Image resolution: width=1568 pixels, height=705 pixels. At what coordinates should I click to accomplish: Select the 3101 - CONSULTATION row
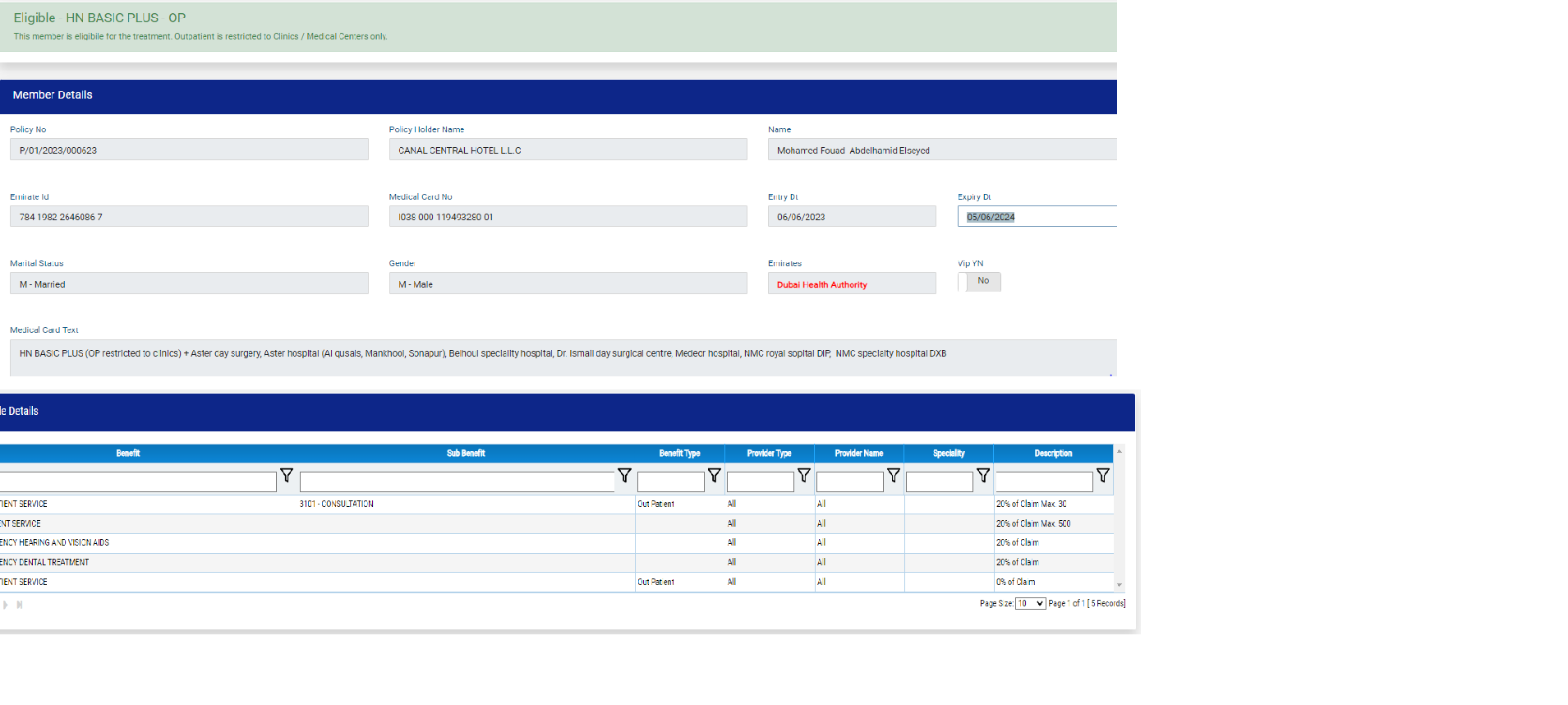point(337,505)
